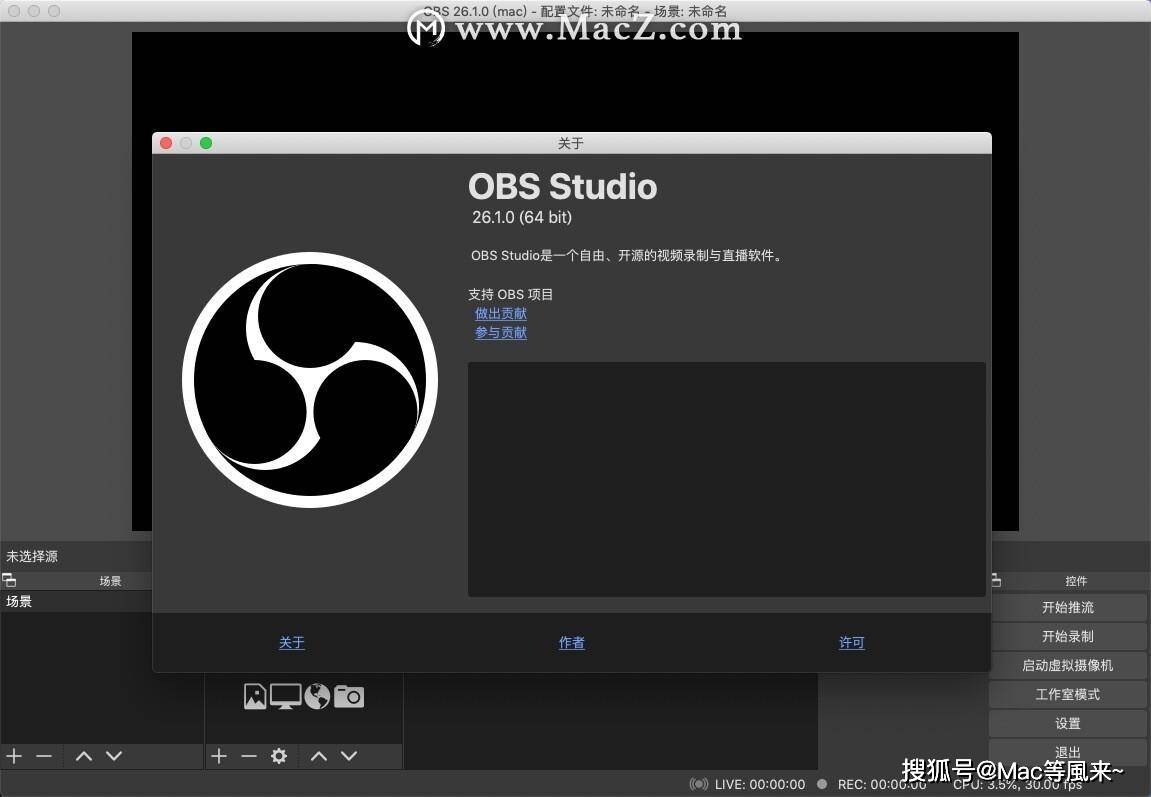
Task: Close the 关于 (About) dialog with red button
Action: tap(166, 143)
